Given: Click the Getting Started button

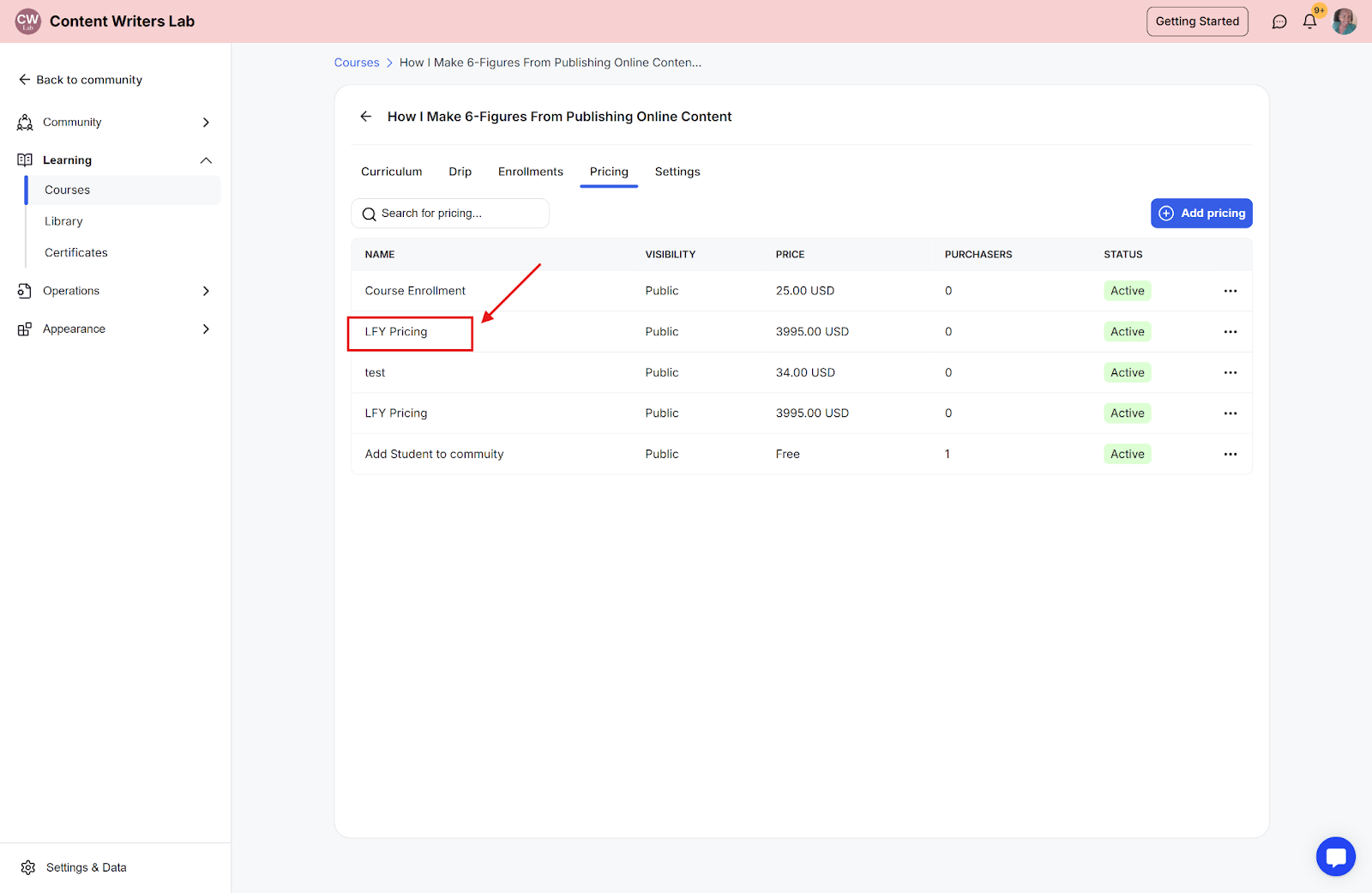Looking at the screenshot, I should tap(1197, 21).
